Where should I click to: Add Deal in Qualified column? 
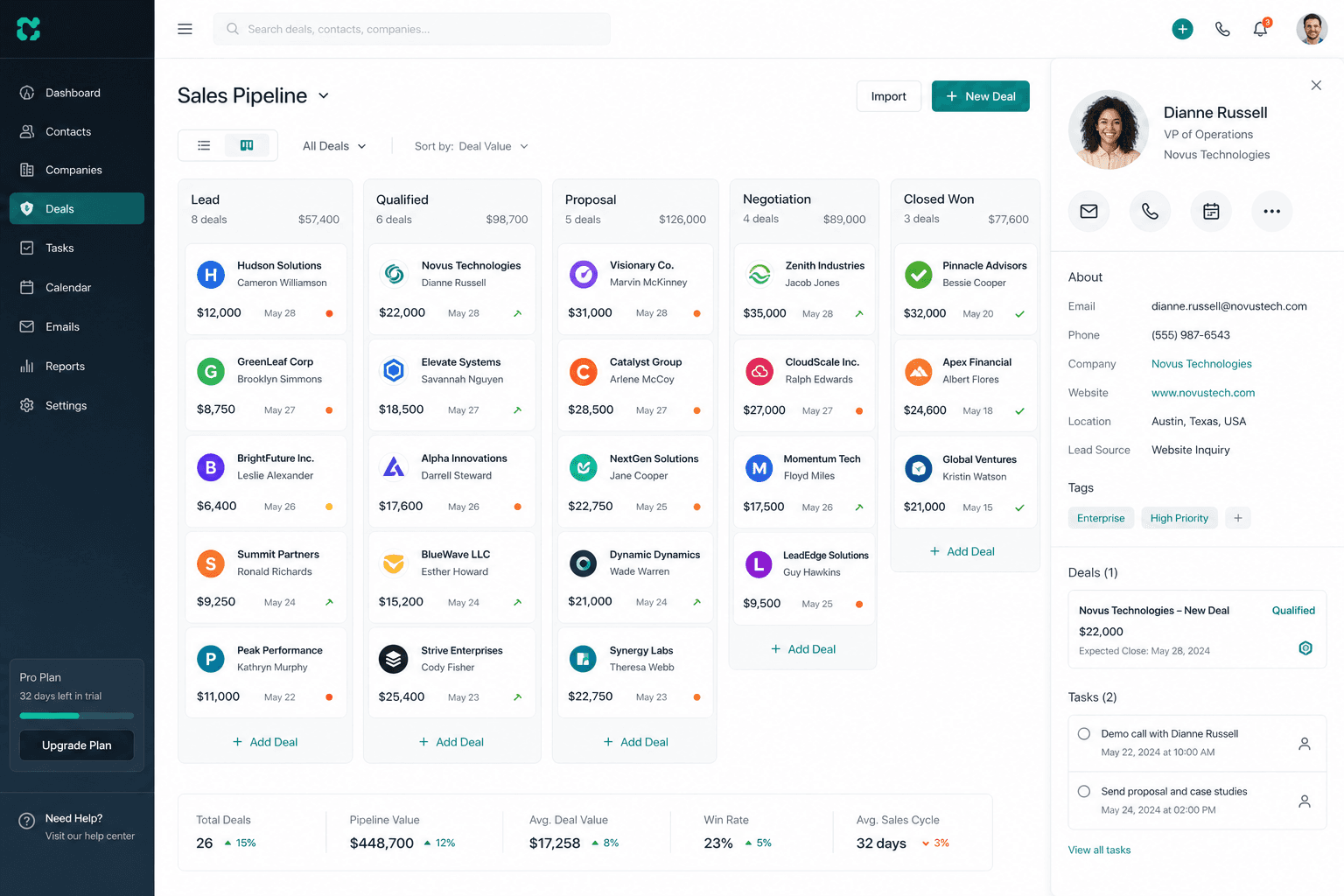click(x=451, y=742)
